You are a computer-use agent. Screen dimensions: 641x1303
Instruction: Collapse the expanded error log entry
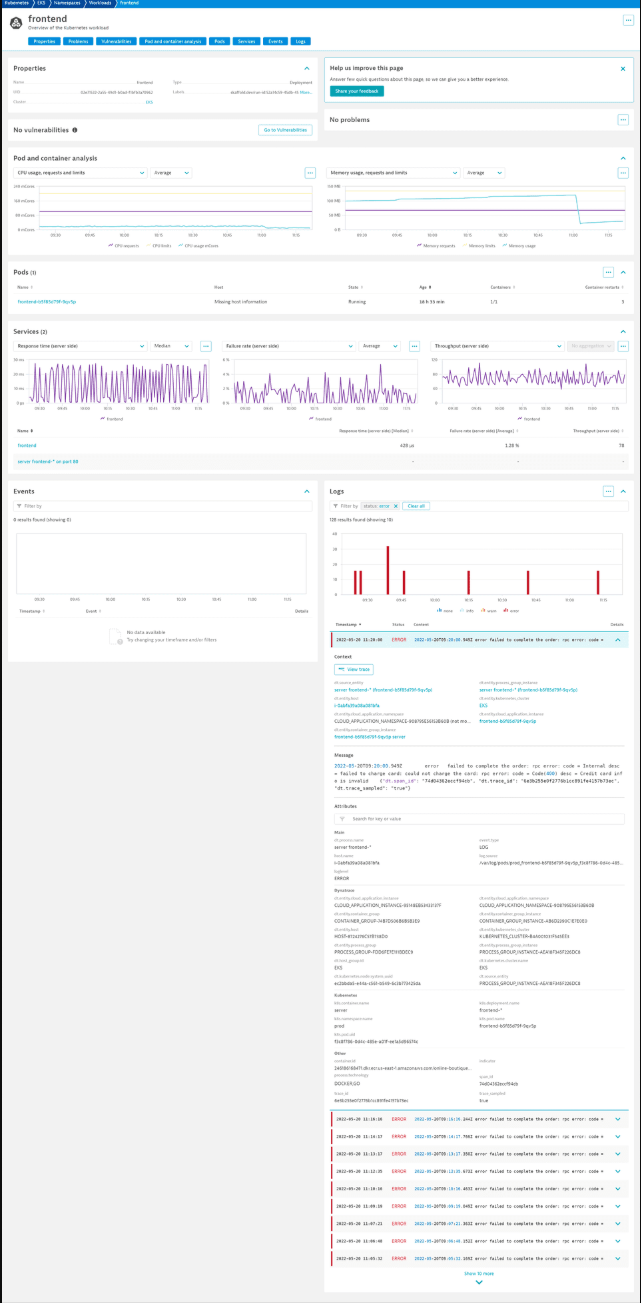[617, 639]
